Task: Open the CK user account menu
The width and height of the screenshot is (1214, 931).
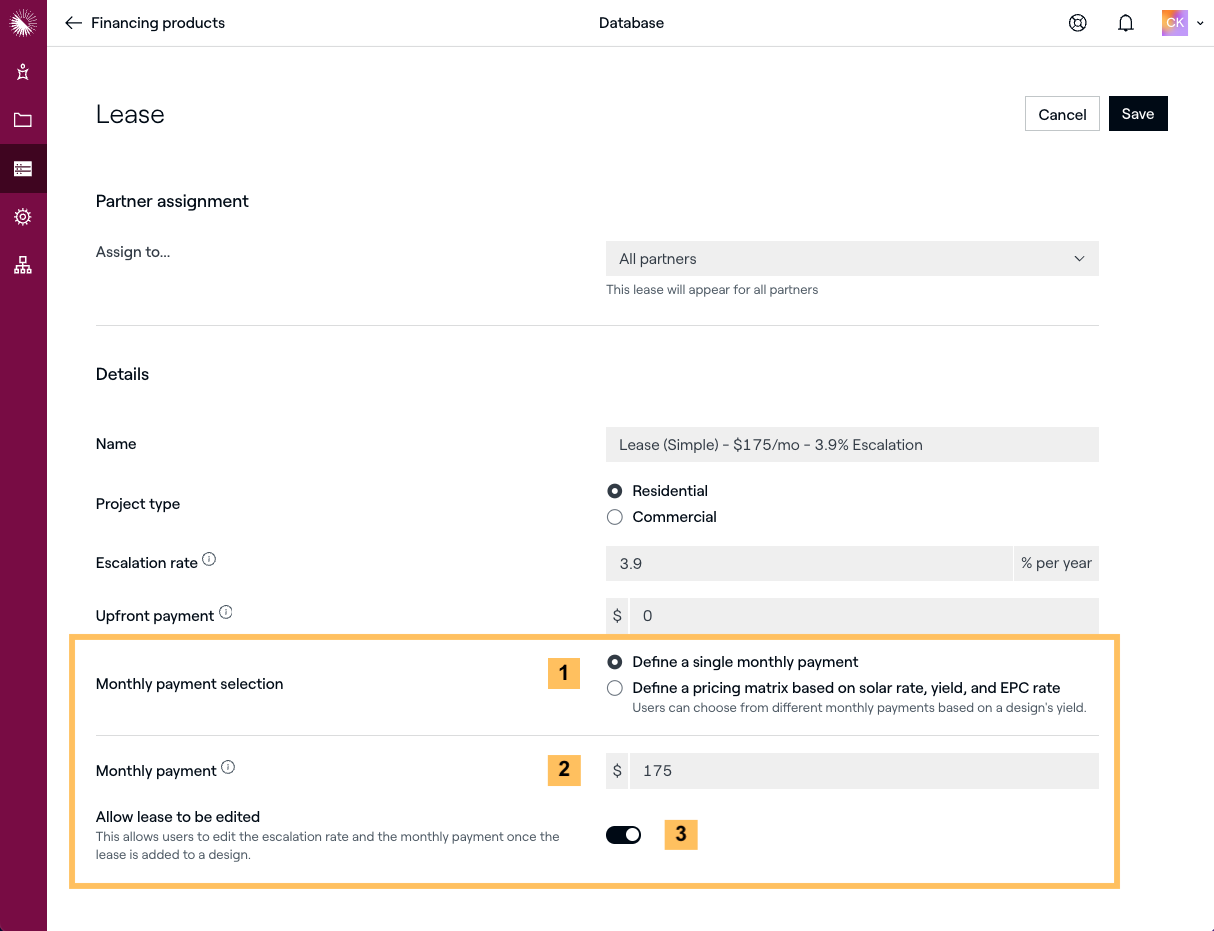Action: [1181, 23]
